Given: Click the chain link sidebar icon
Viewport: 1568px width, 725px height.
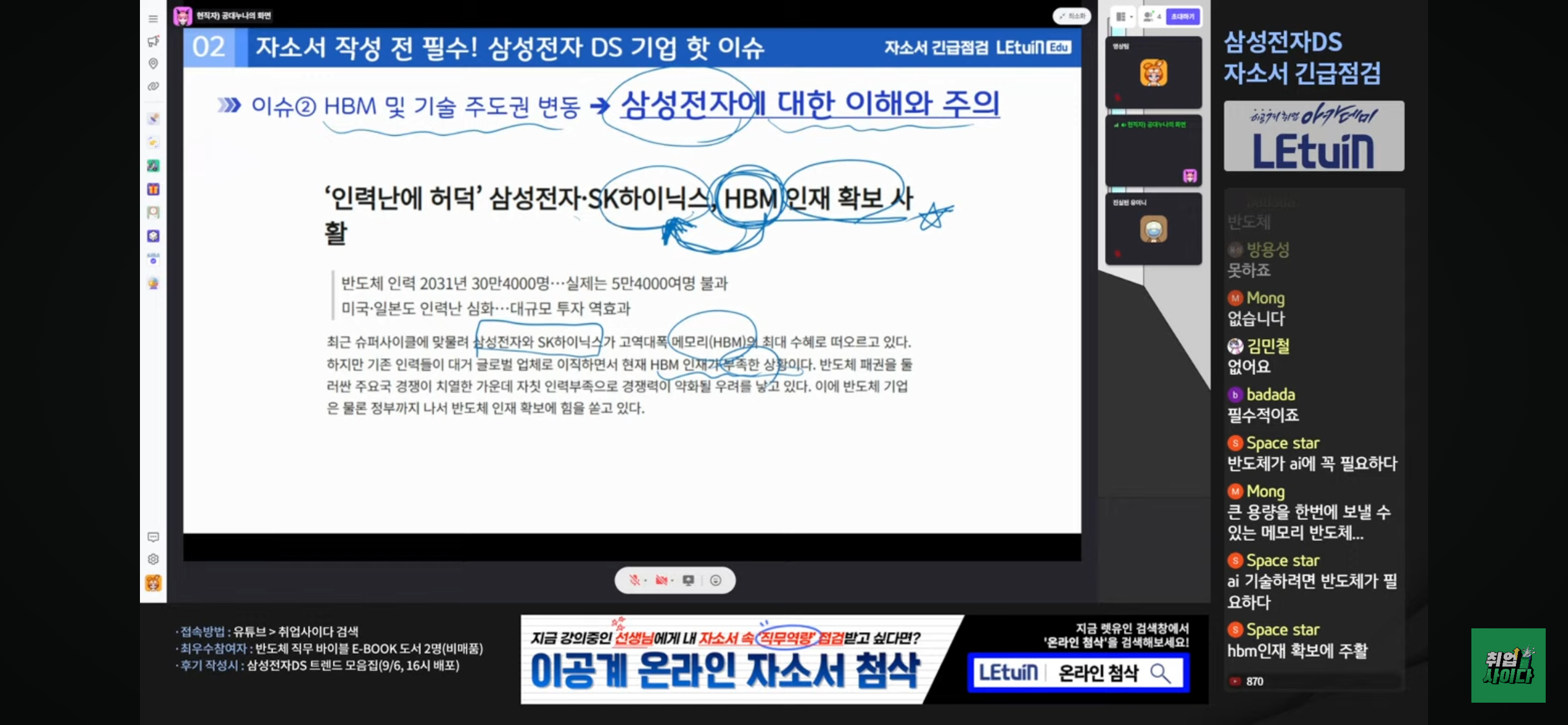Looking at the screenshot, I should (153, 86).
